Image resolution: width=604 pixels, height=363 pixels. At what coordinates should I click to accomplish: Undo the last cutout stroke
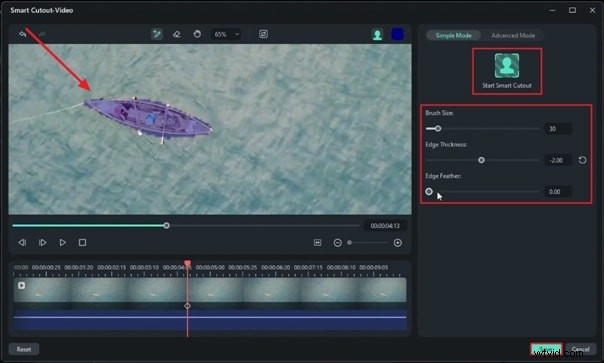click(22, 34)
